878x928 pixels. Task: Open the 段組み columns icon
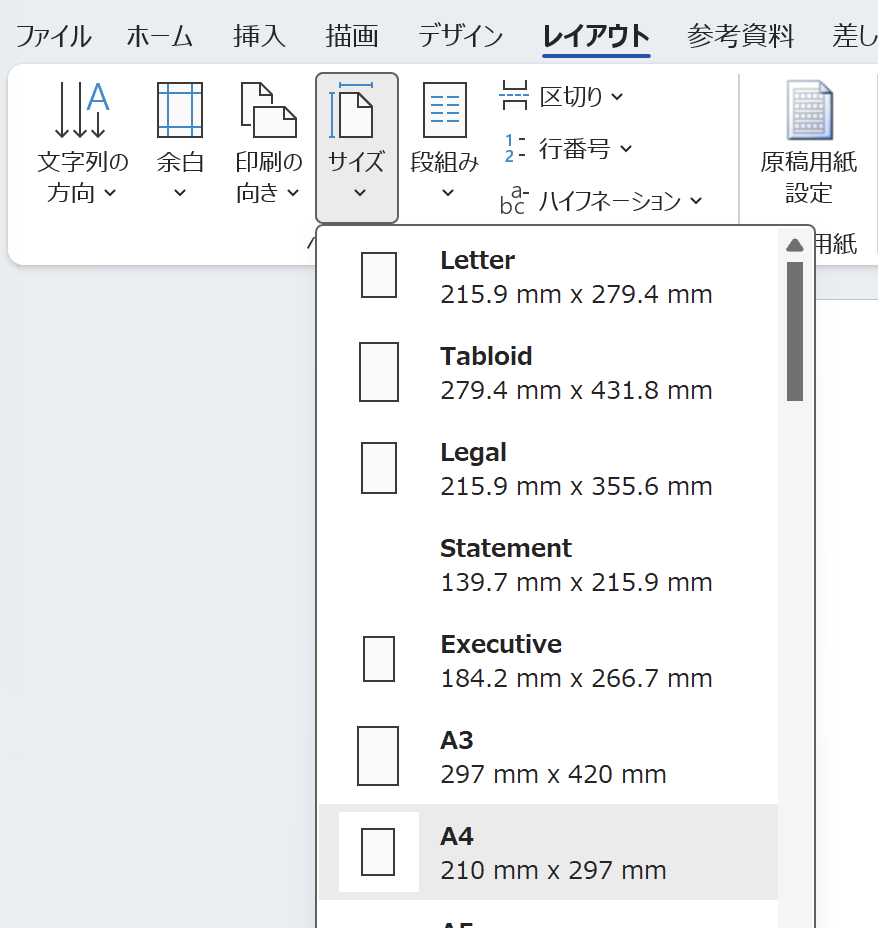(x=445, y=110)
